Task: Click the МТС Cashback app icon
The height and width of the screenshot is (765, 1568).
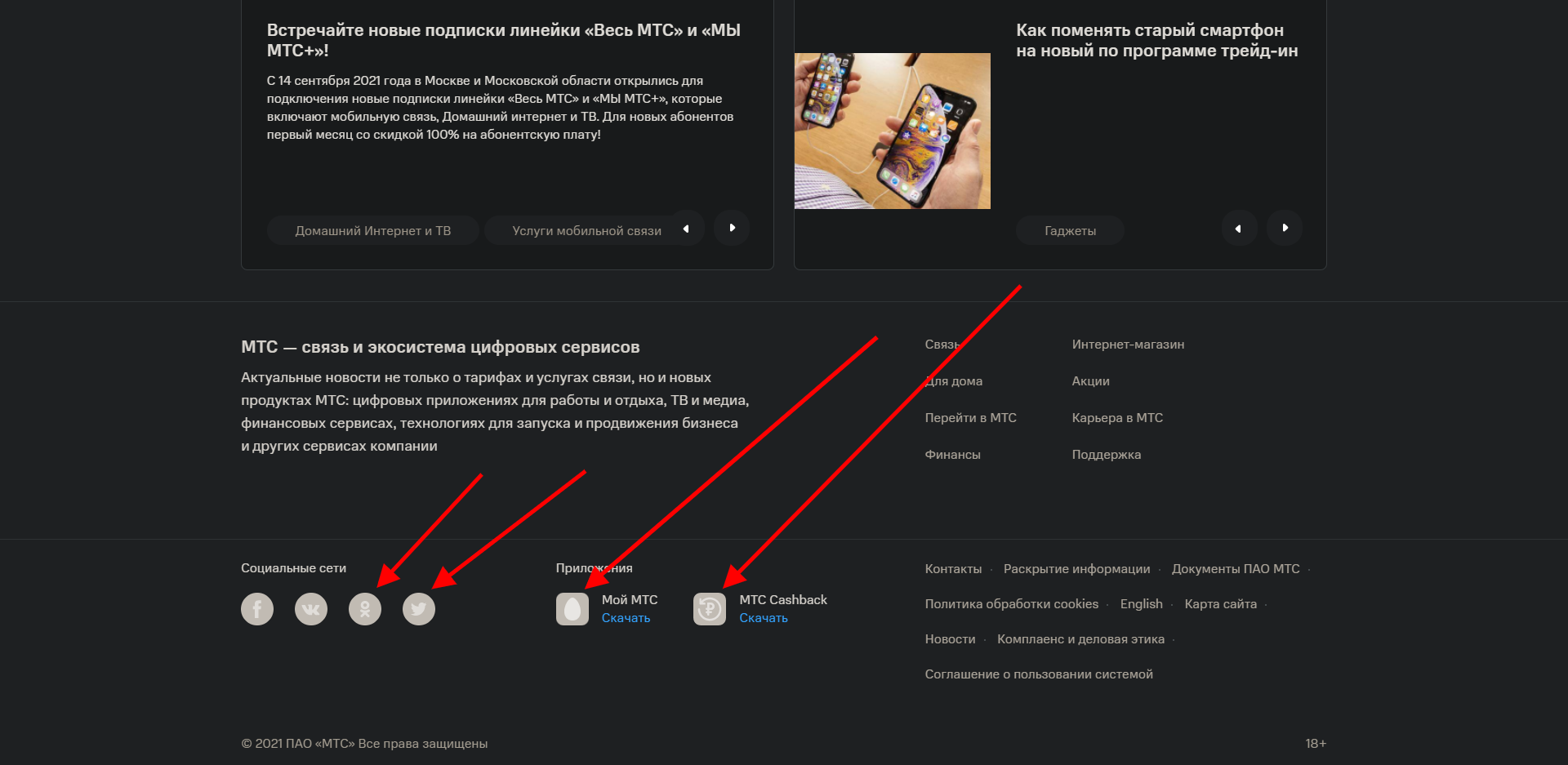Action: coord(709,608)
